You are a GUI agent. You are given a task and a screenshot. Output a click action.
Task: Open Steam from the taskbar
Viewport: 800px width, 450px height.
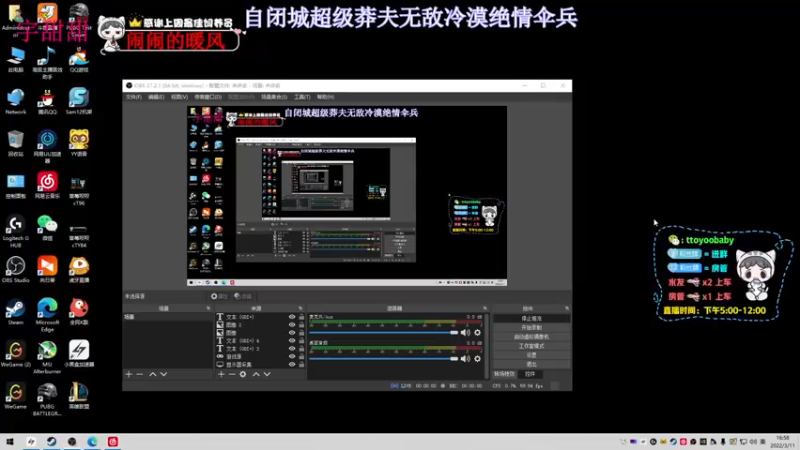[52, 441]
